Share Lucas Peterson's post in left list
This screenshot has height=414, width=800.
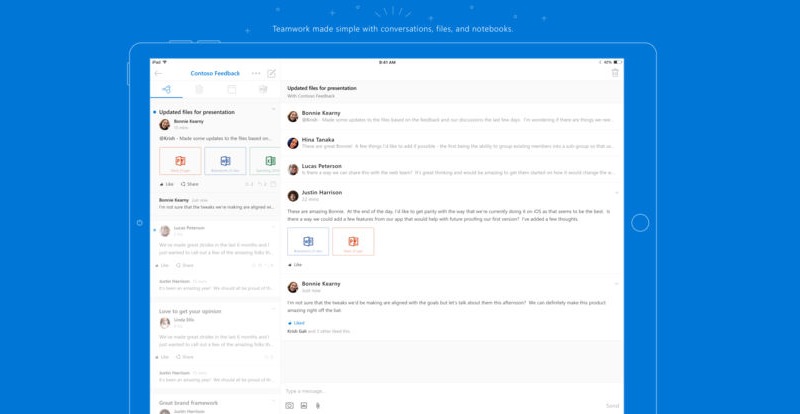click(185, 265)
